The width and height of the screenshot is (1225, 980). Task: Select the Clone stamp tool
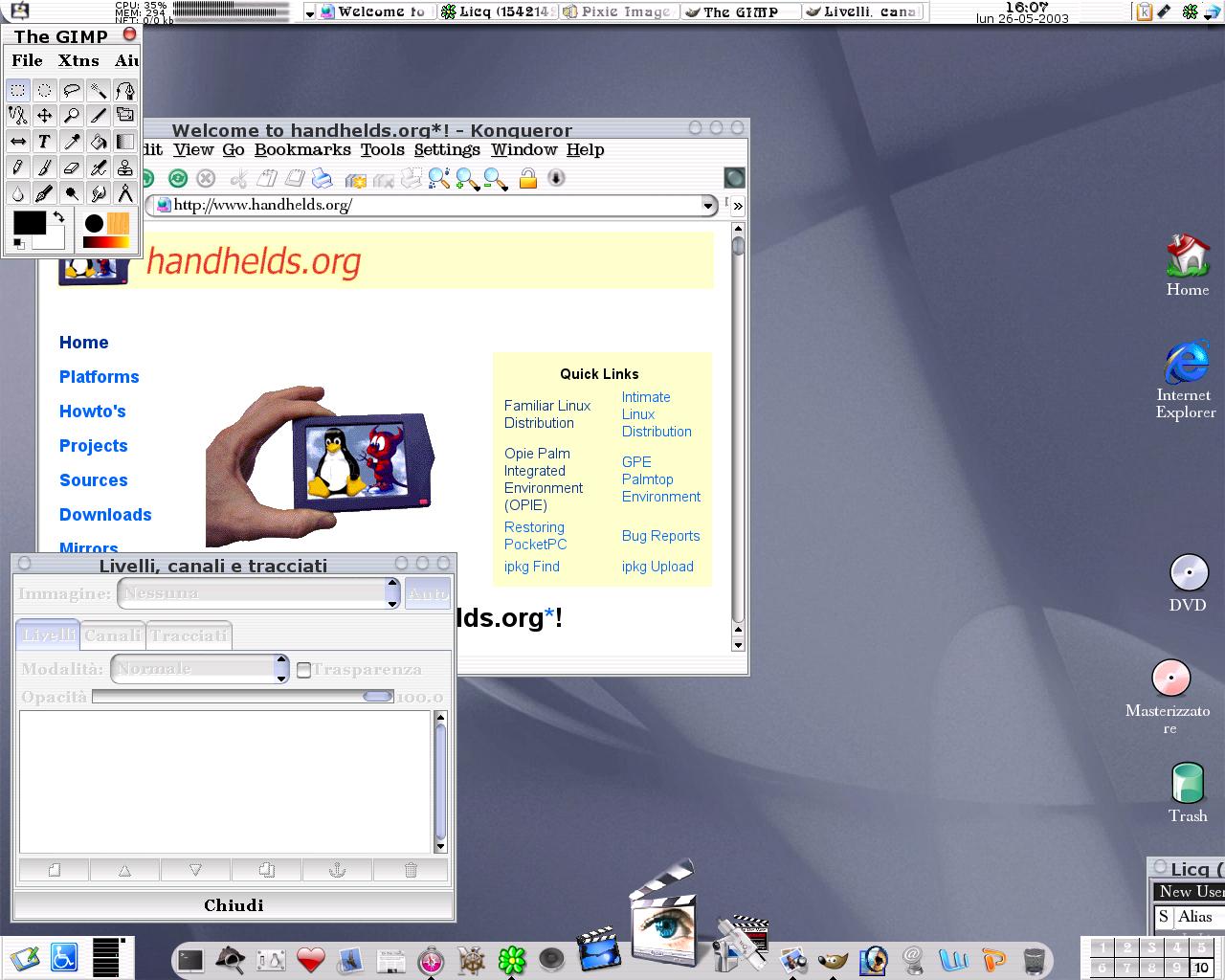point(125,167)
